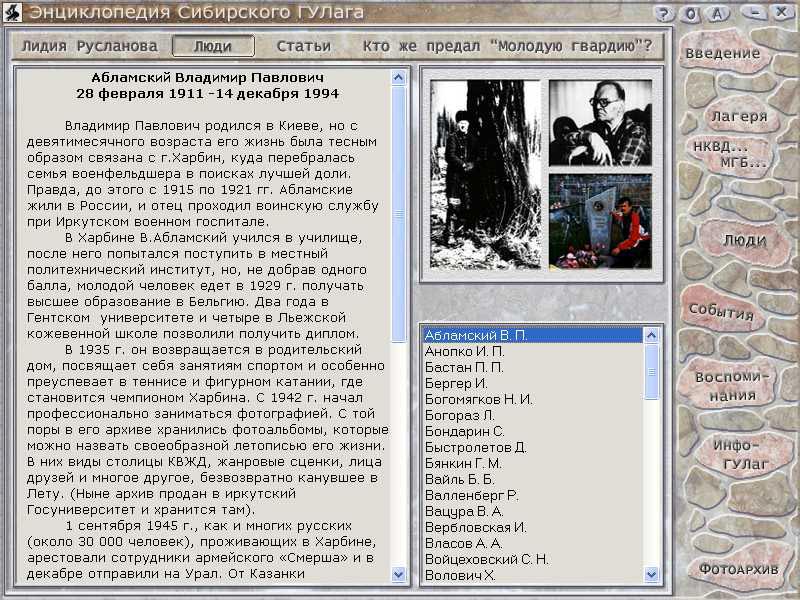The width and height of the screenshot is (800, 600).
Task: Open the Лагеря section stone
Action: 739,116
